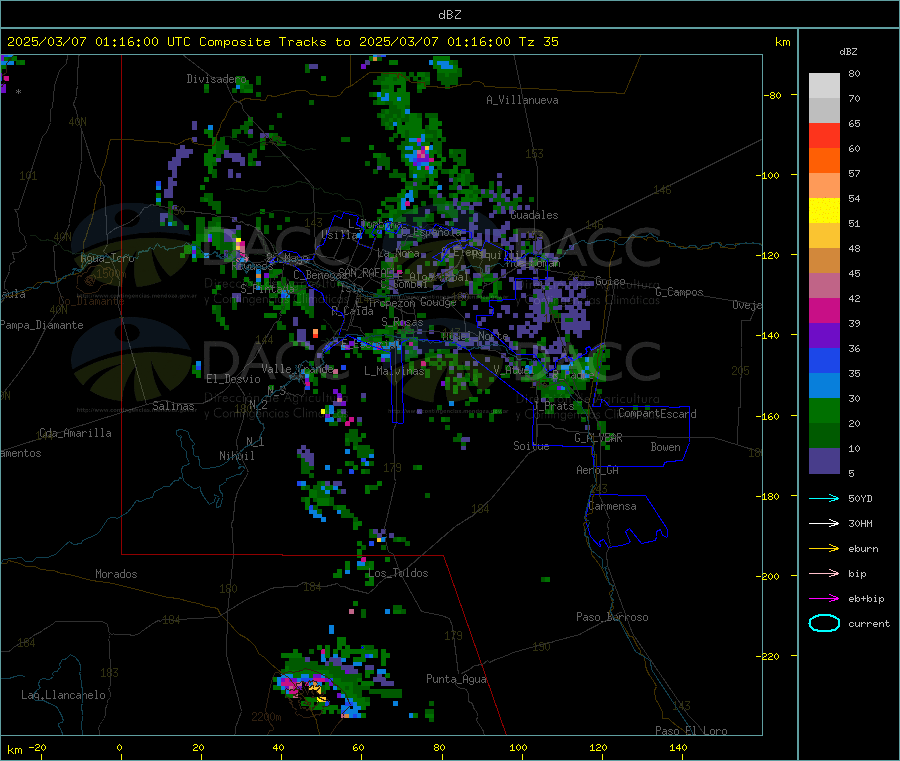Click the yellow eburn arrow in legend

pos(824,549)
